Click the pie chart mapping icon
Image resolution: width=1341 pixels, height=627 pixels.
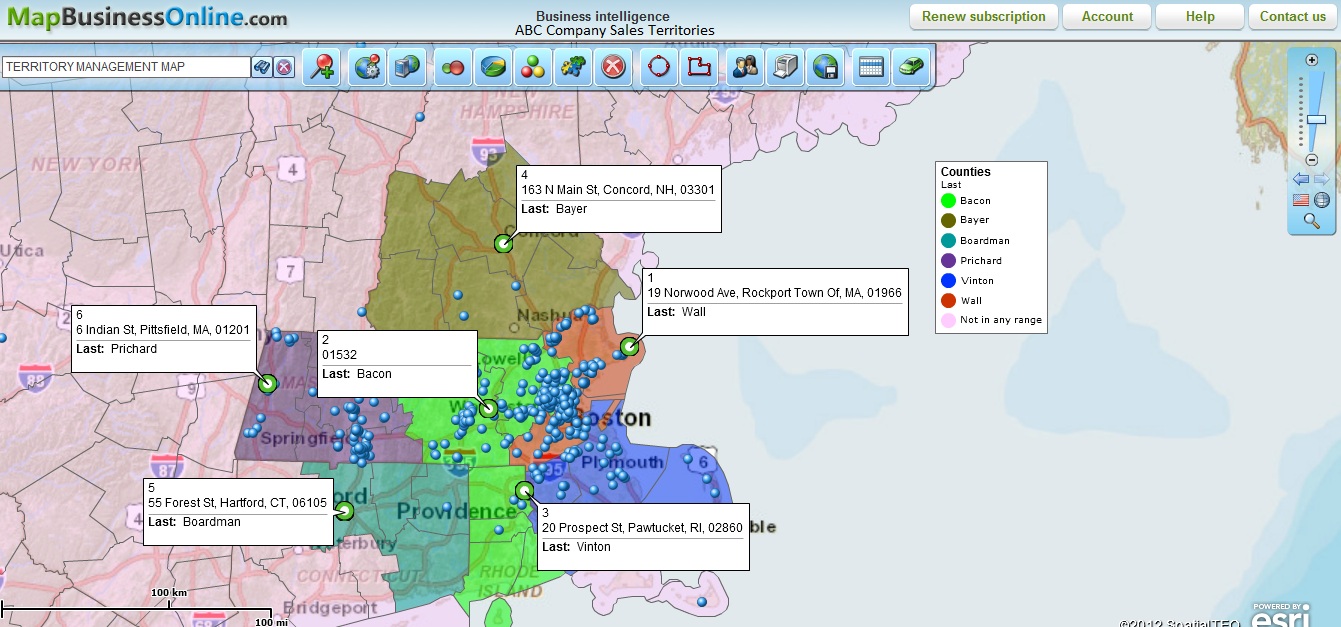(493, 67)
